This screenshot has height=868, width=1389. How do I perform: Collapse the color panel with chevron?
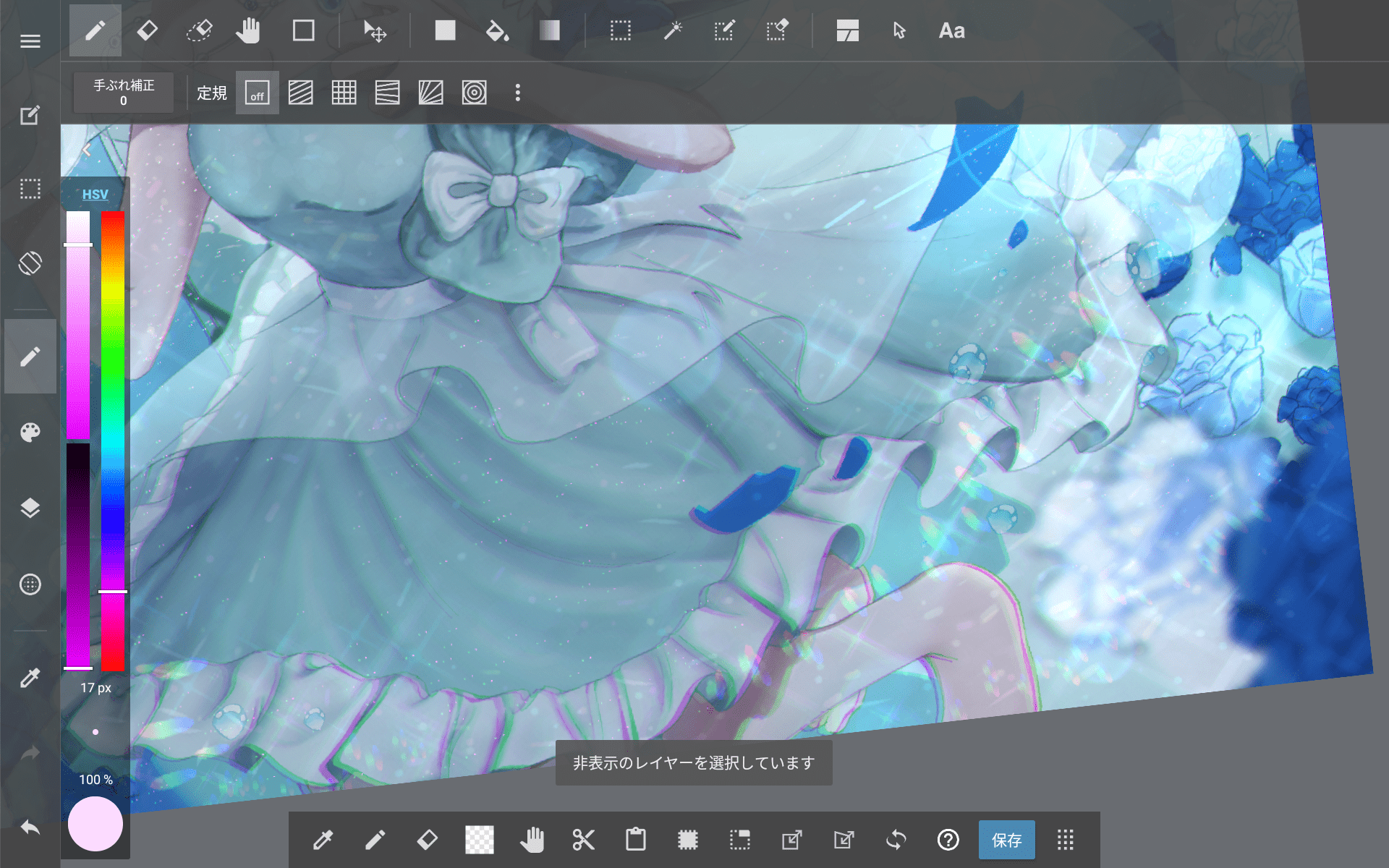87,150
